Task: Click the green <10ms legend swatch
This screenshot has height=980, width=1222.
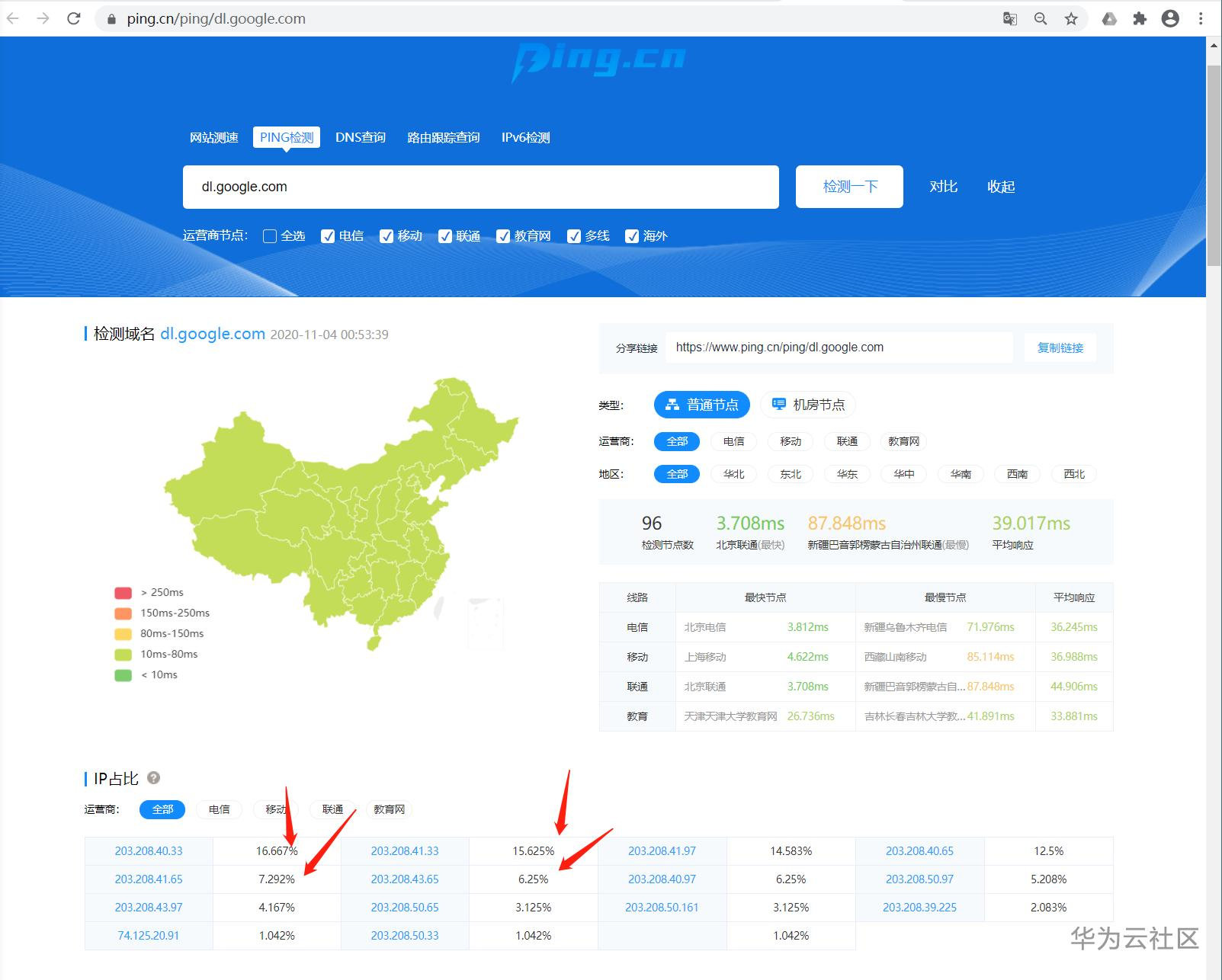Action: coord(123,675)
